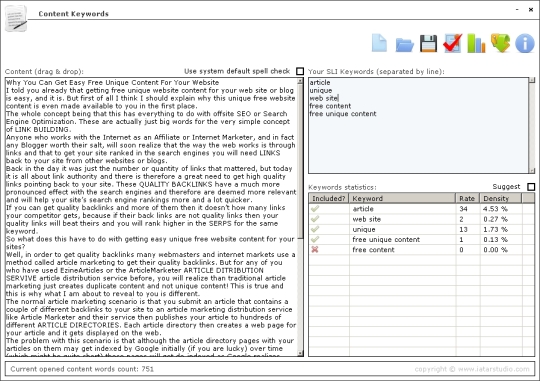Click 'unique' line in SLI keywords box

(321, 90)
